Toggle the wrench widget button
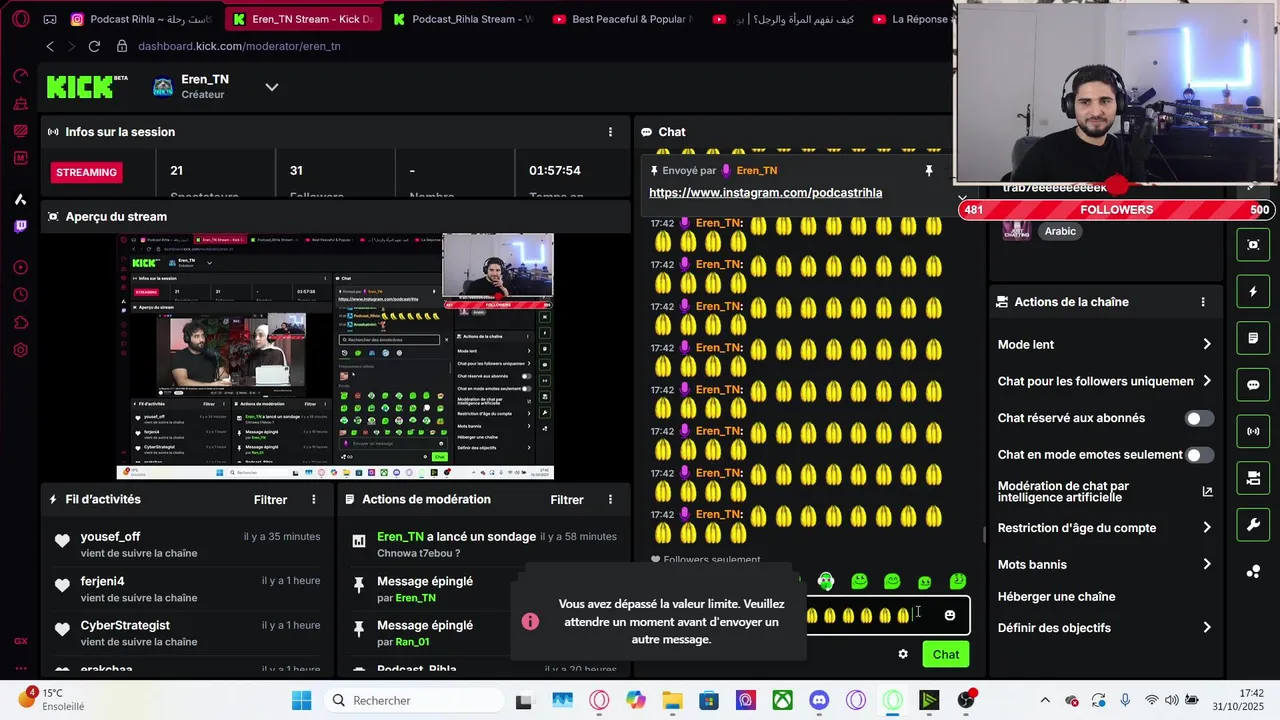This screenshot has height=720, width=1280. click(x=1253, y=524)
